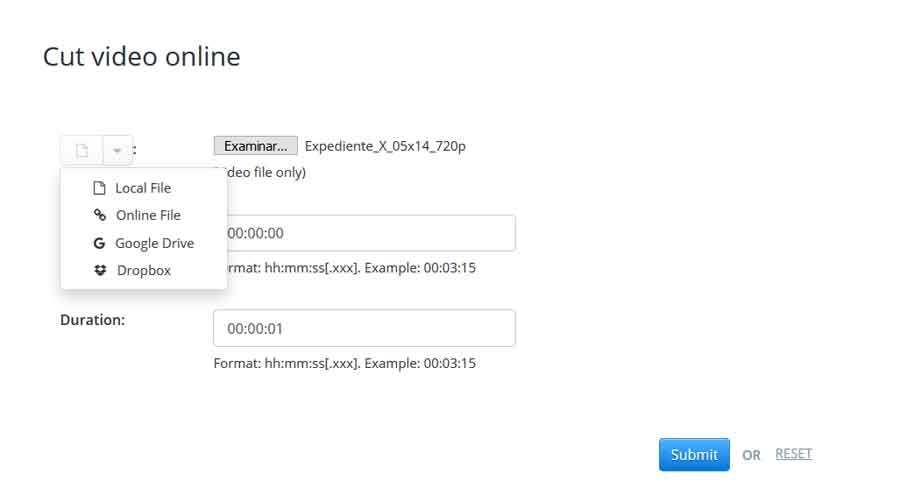Click the Cut video online heading

tap(141, 56)
